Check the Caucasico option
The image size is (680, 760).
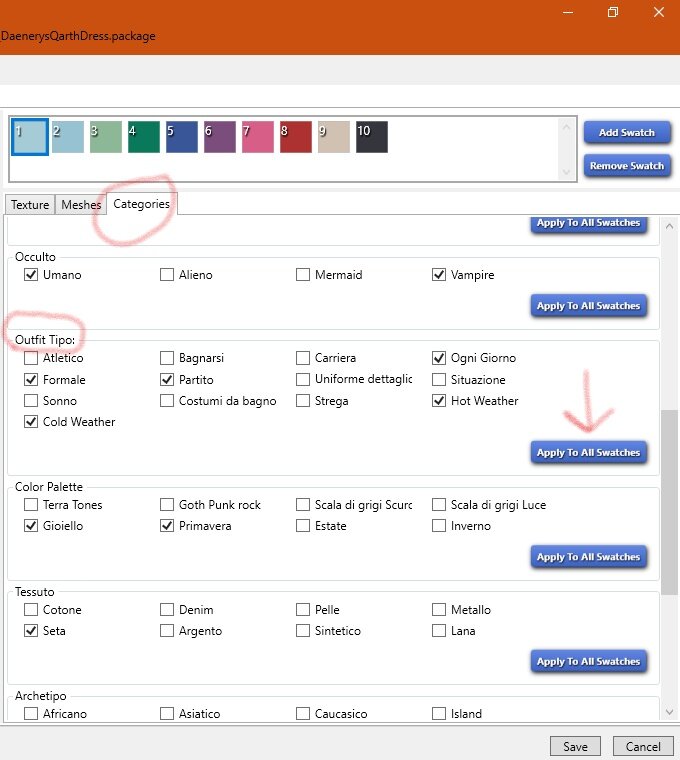pos(303,714)
